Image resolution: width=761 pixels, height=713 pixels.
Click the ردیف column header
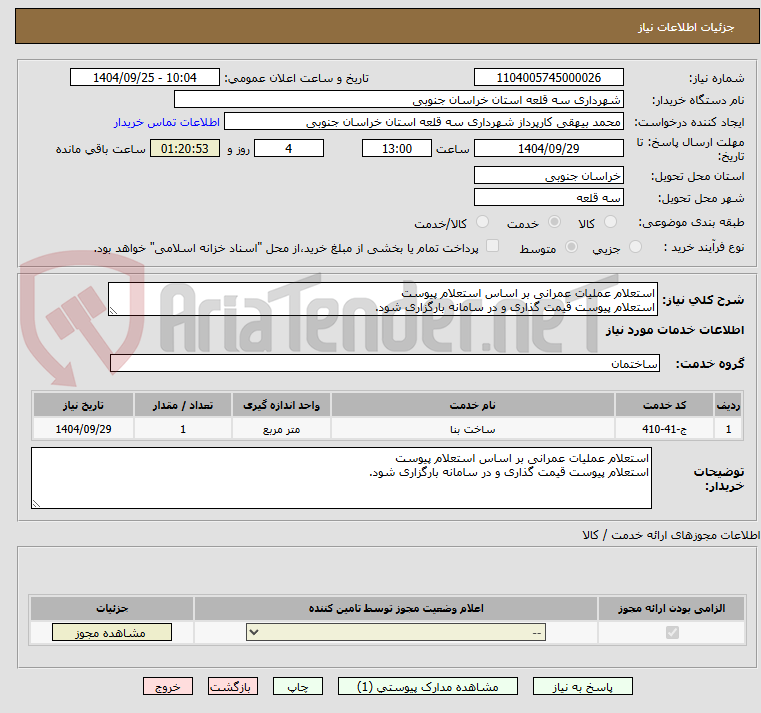[728, 405]
